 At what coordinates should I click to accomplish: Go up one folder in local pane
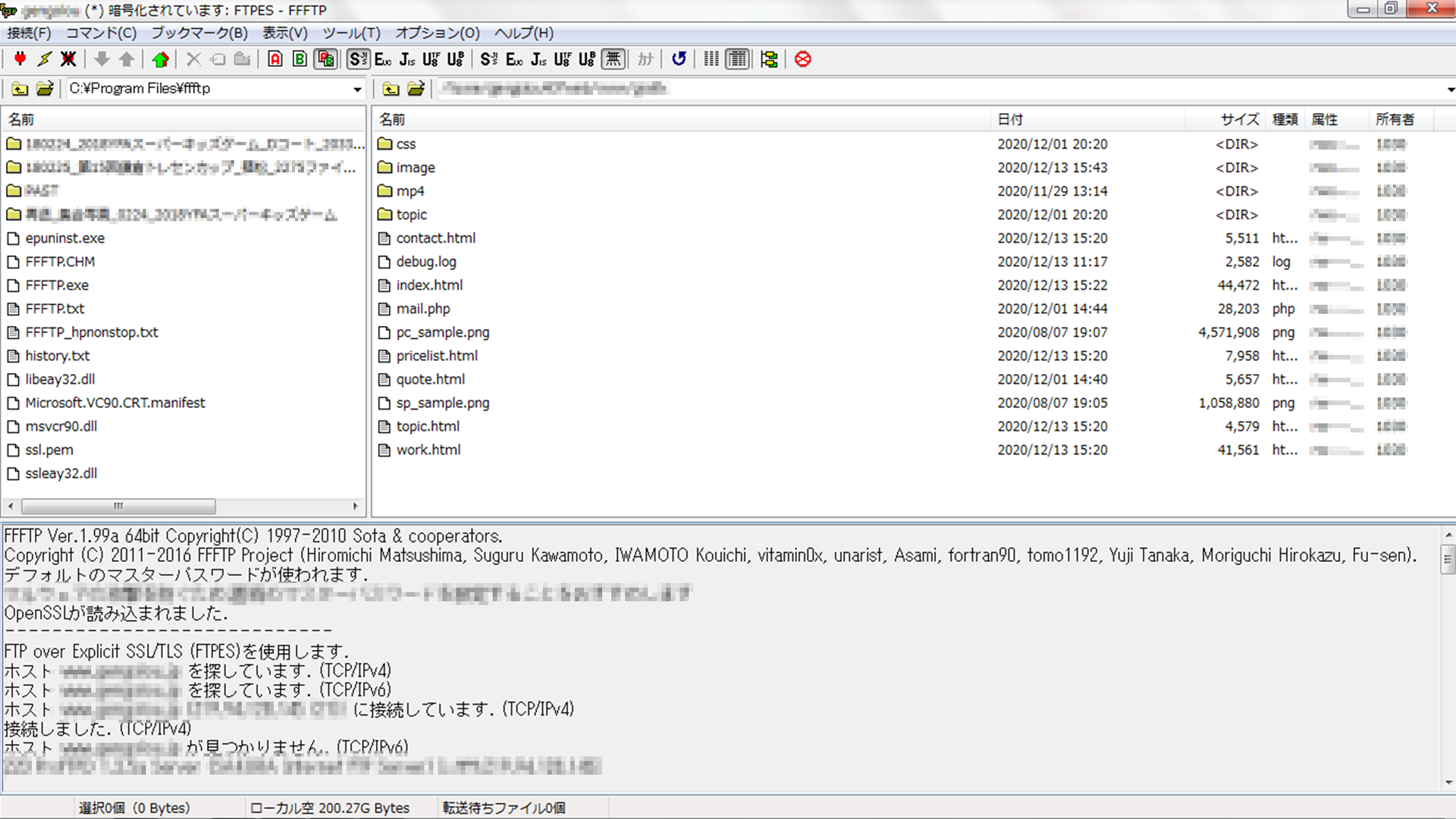tap(20, 89)
